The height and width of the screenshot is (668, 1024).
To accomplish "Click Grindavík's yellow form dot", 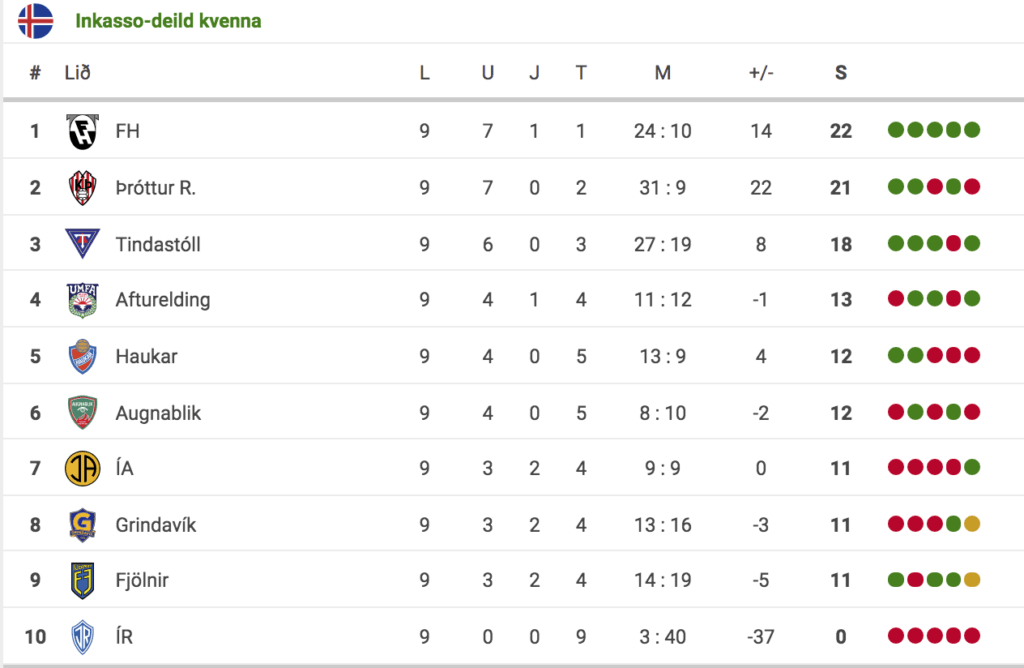I will 972,524.
